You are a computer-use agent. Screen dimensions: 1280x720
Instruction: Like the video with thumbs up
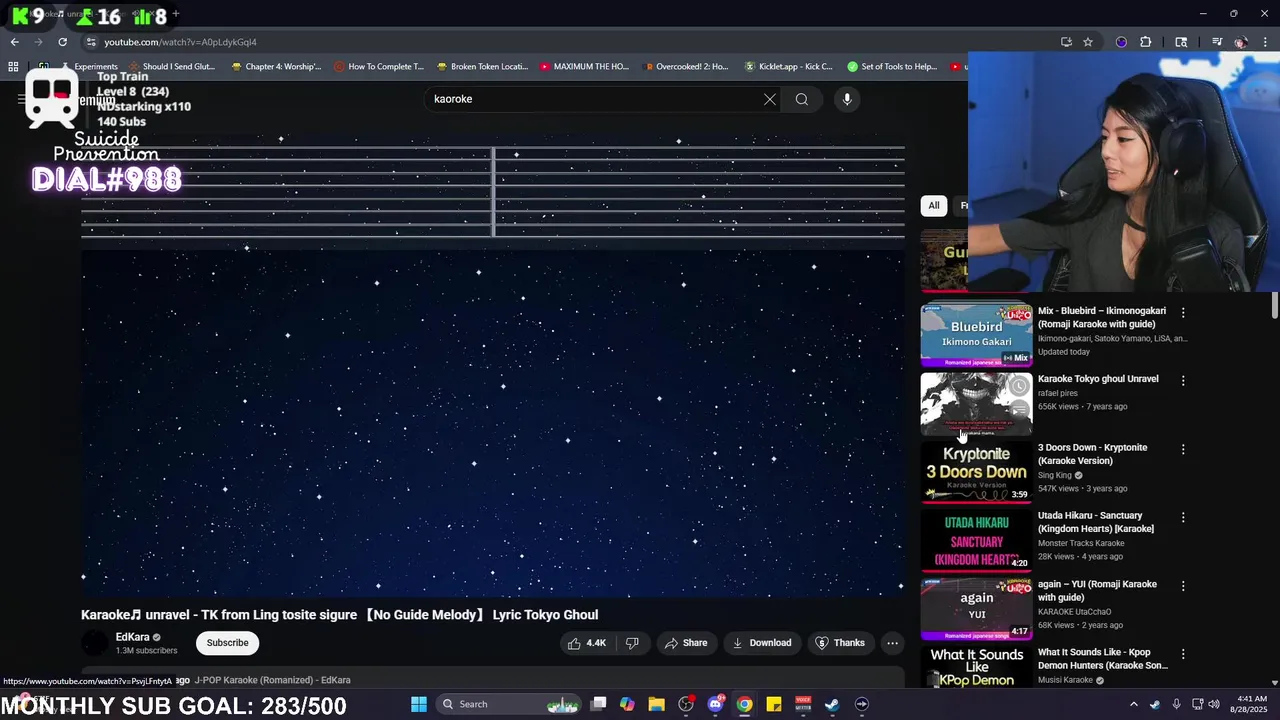(x=588, y=643)
